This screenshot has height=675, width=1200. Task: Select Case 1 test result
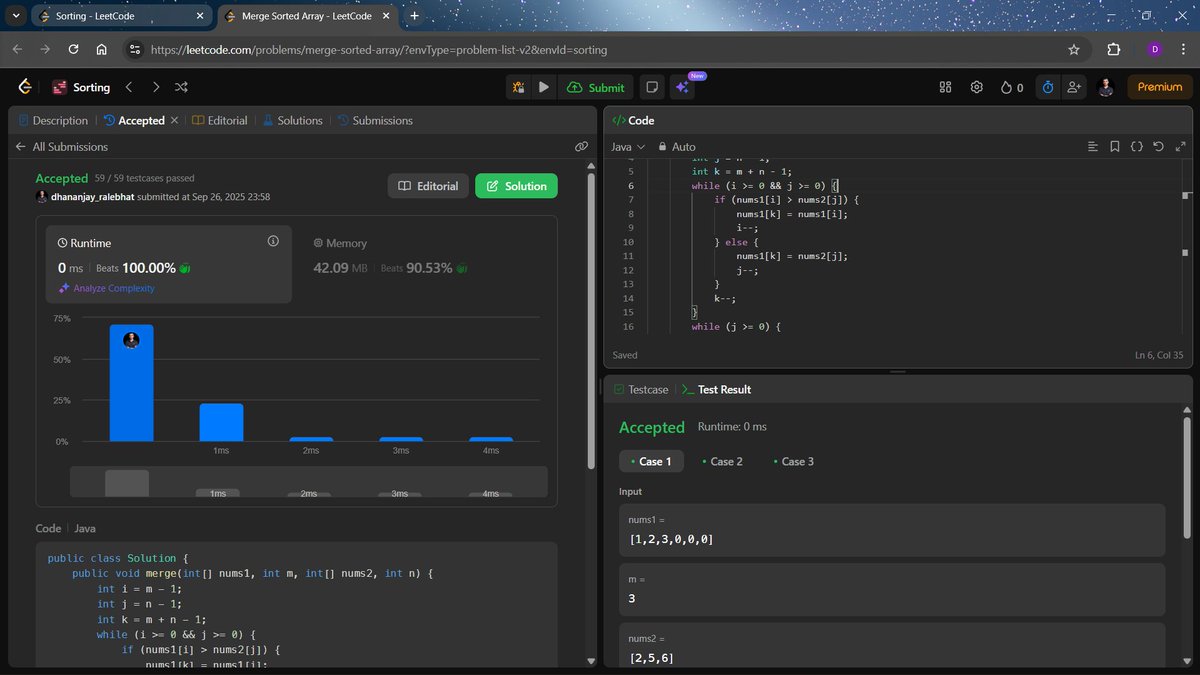pos(652,461)
